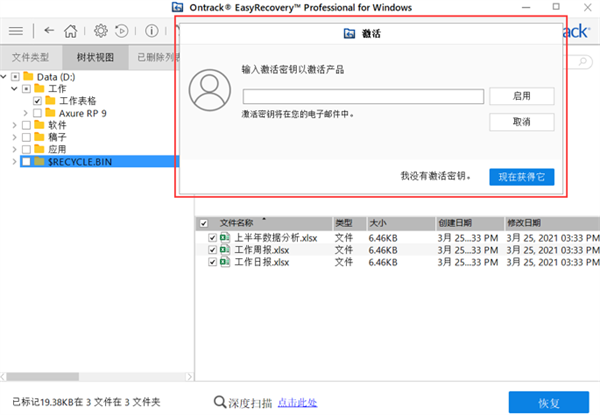Click the Data (D:) folder icon
This screenshot has width=600, height=415.
[x=28, y=76]
